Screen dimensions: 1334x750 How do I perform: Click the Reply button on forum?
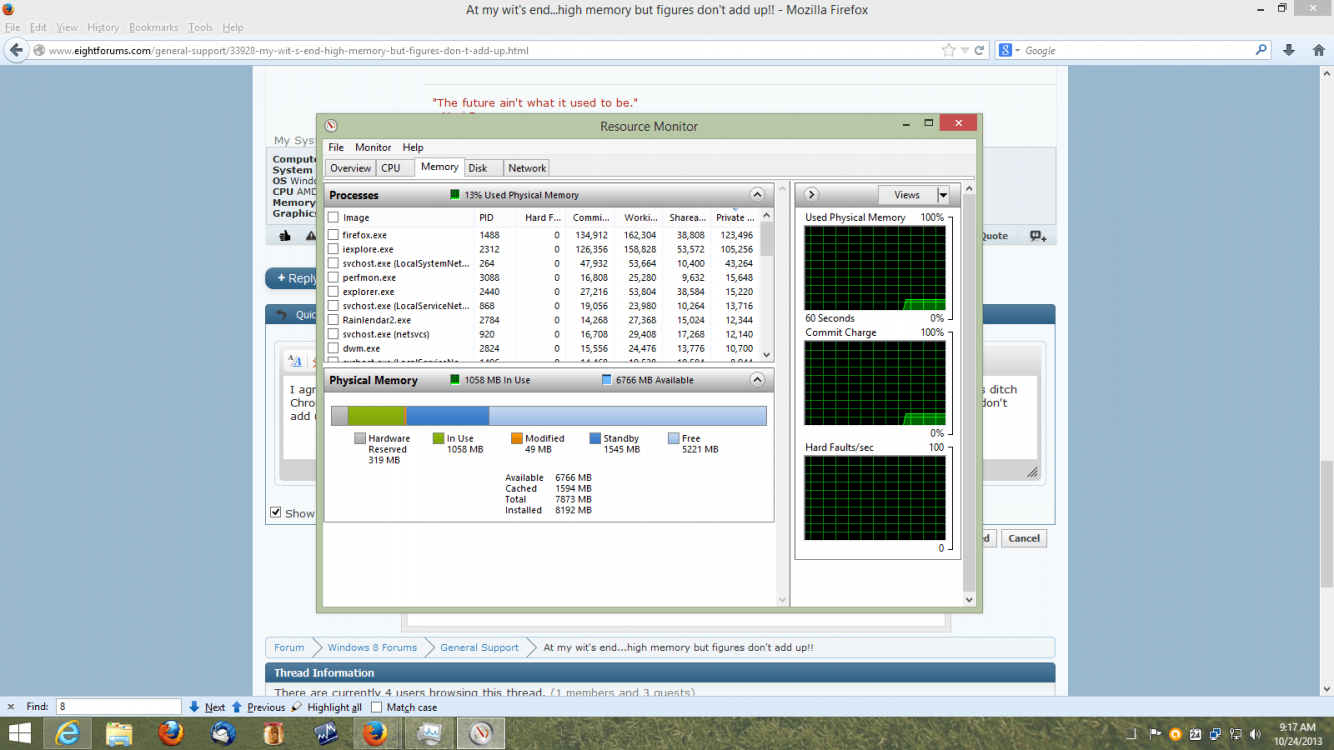293,278
